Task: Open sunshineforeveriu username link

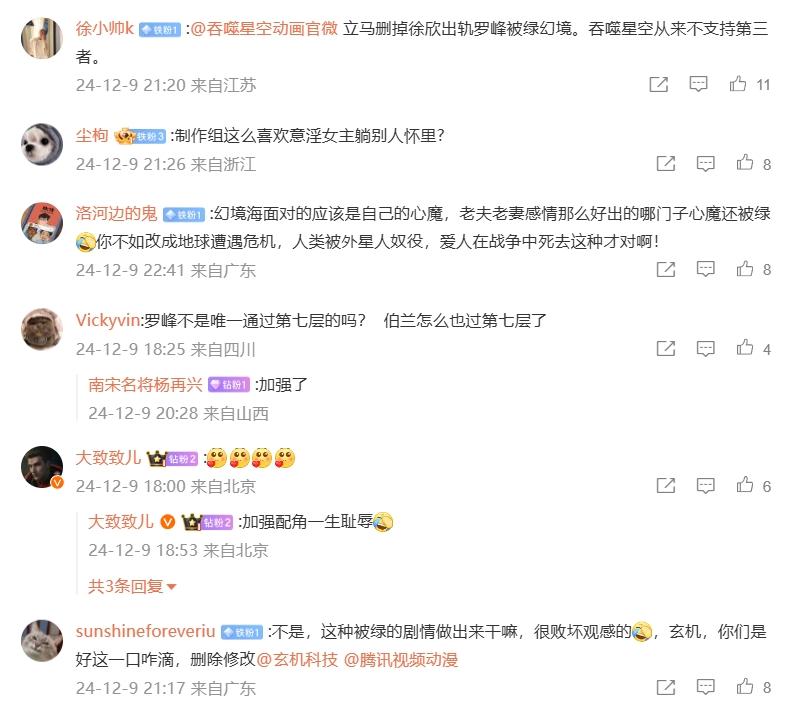Action: [x=146, y=631]
